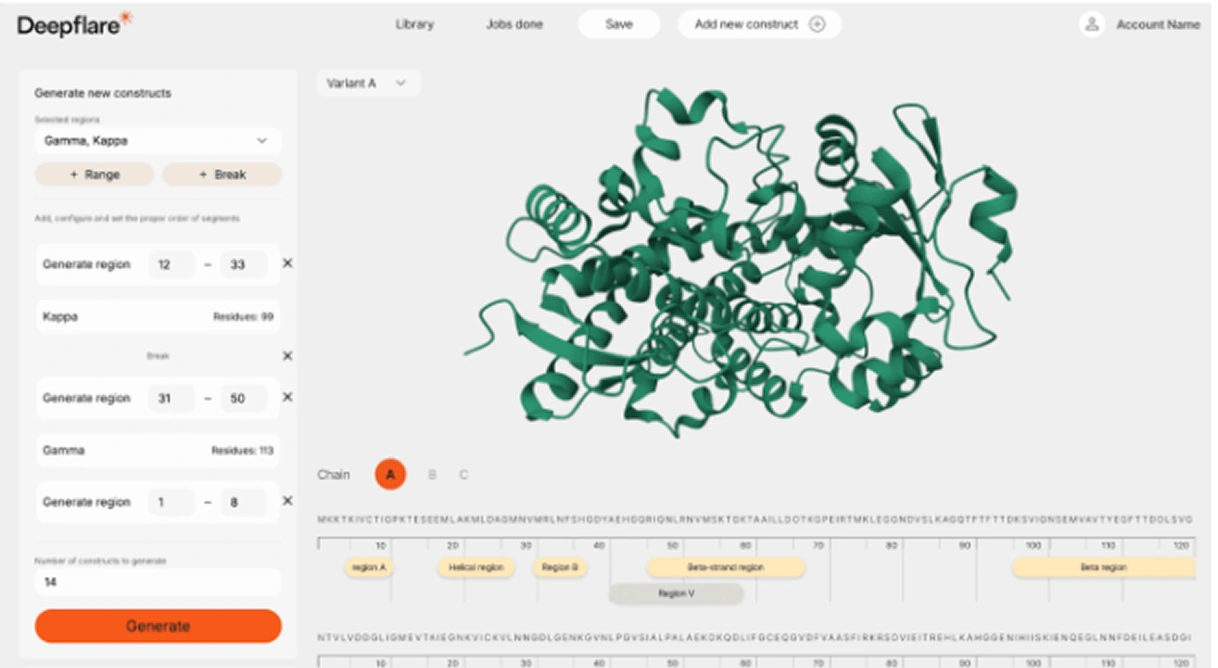The height and width of the screenshot is (668, 1218).
Task: Click the plus icon on Add new construct
Action: [820, 24]
